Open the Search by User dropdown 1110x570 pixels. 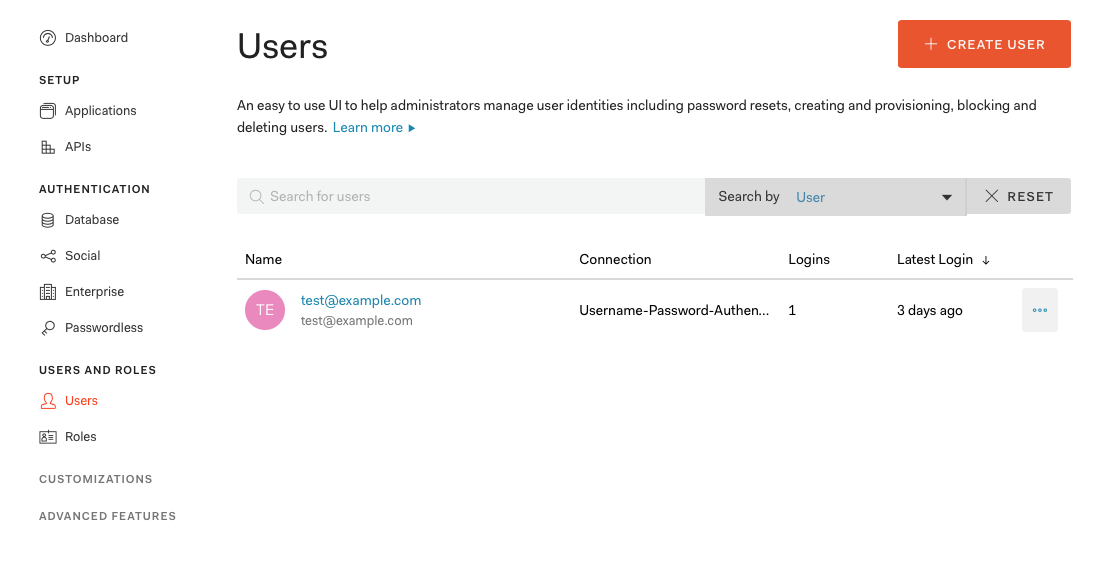coord(835,197)
